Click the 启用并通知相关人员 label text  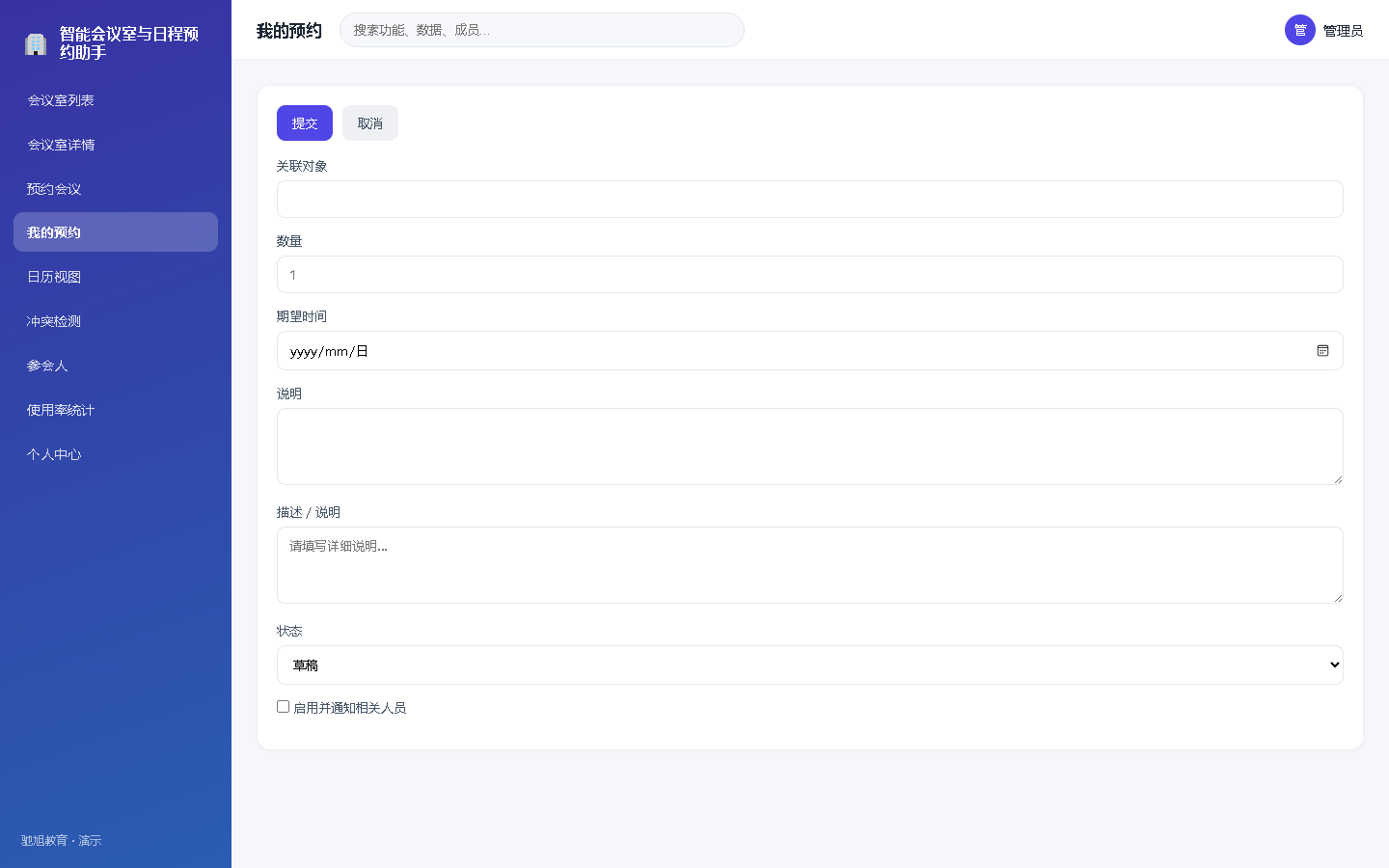(x=349, y=708)
